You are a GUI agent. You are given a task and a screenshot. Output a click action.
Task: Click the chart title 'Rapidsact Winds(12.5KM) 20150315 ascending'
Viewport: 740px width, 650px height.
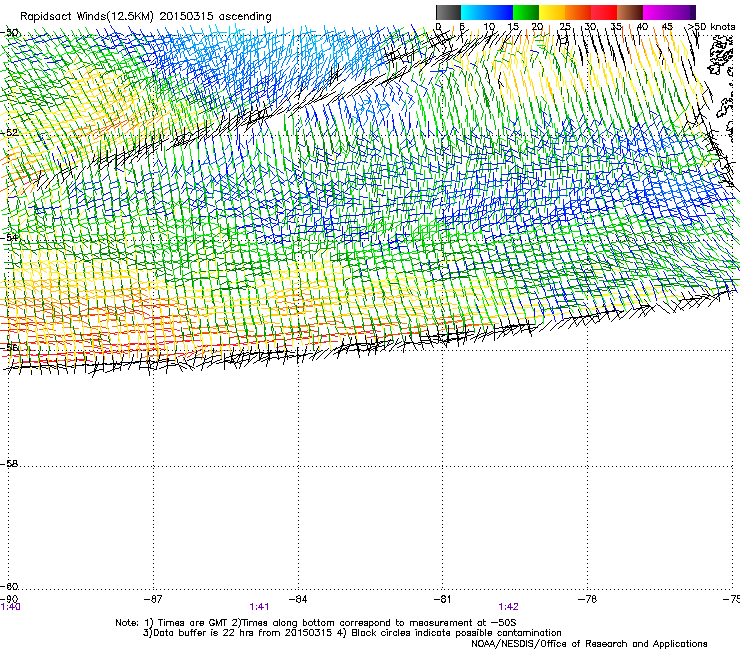point(146,17)
